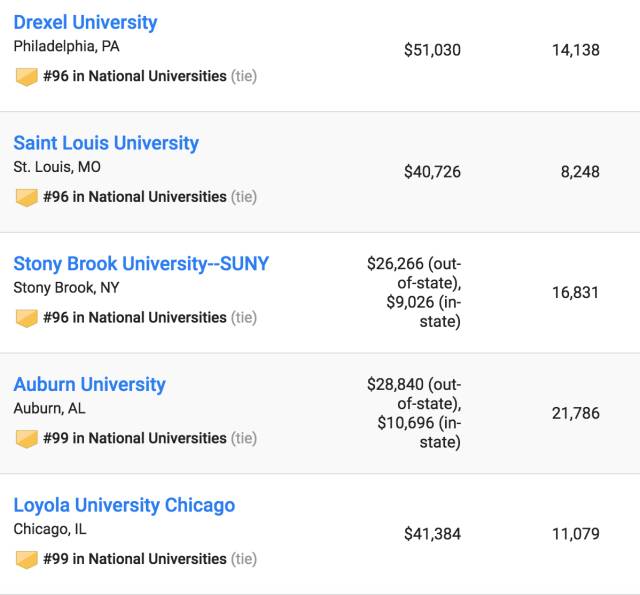The width and height of the screenshot is (640, 595).
Task: Click Stony Brook's out-of-state tuition text
Action: click(x=414, y=273)
